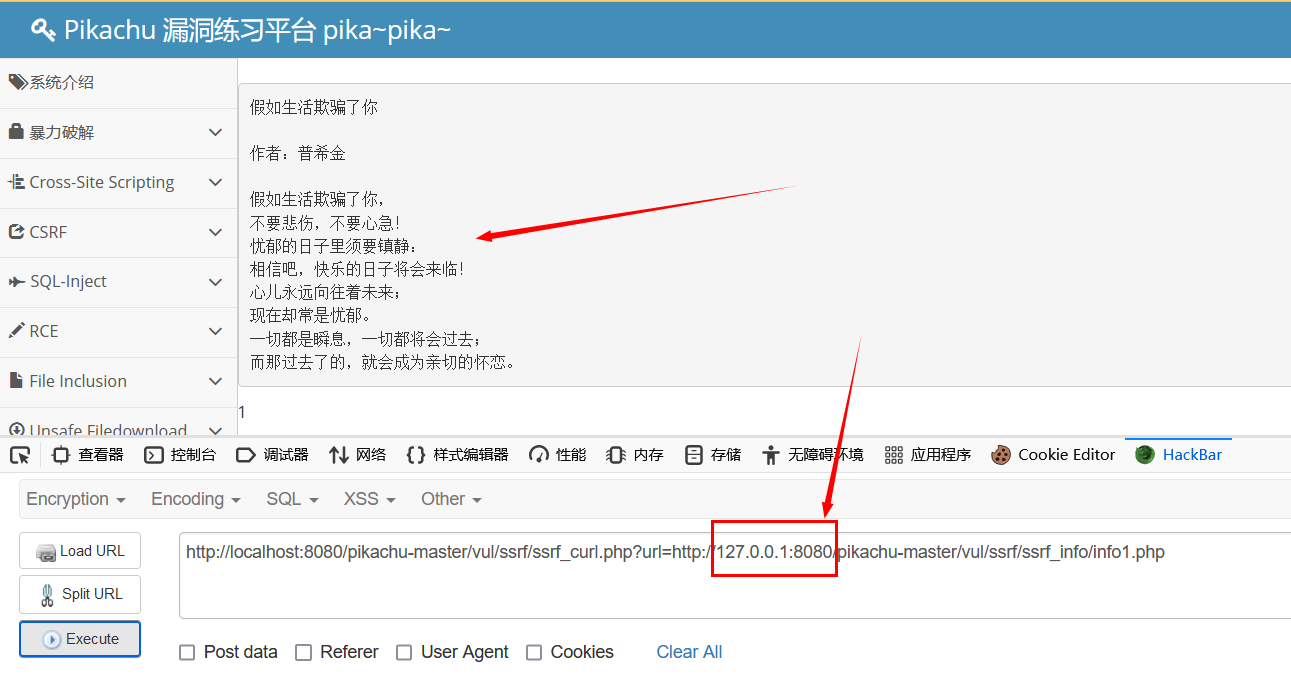Click the poem title 假如生活欺骗了你
The width and height of the screenshot is (1291, 691).
tap(314, 107)
